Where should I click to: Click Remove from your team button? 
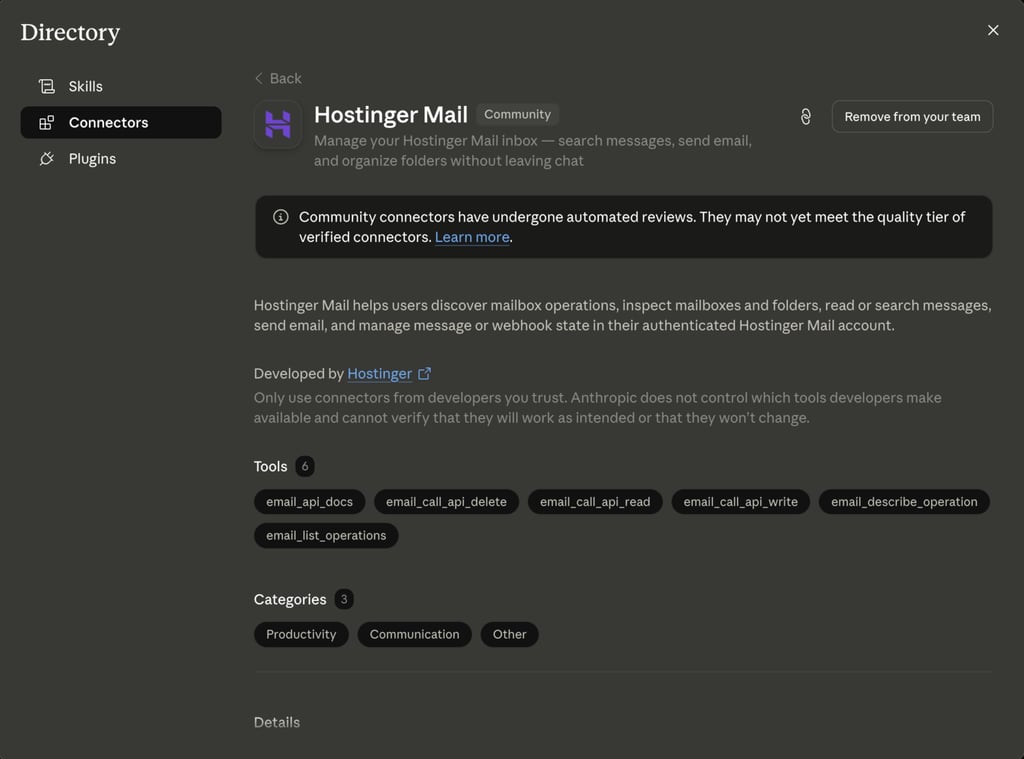[x=912, y=116]
